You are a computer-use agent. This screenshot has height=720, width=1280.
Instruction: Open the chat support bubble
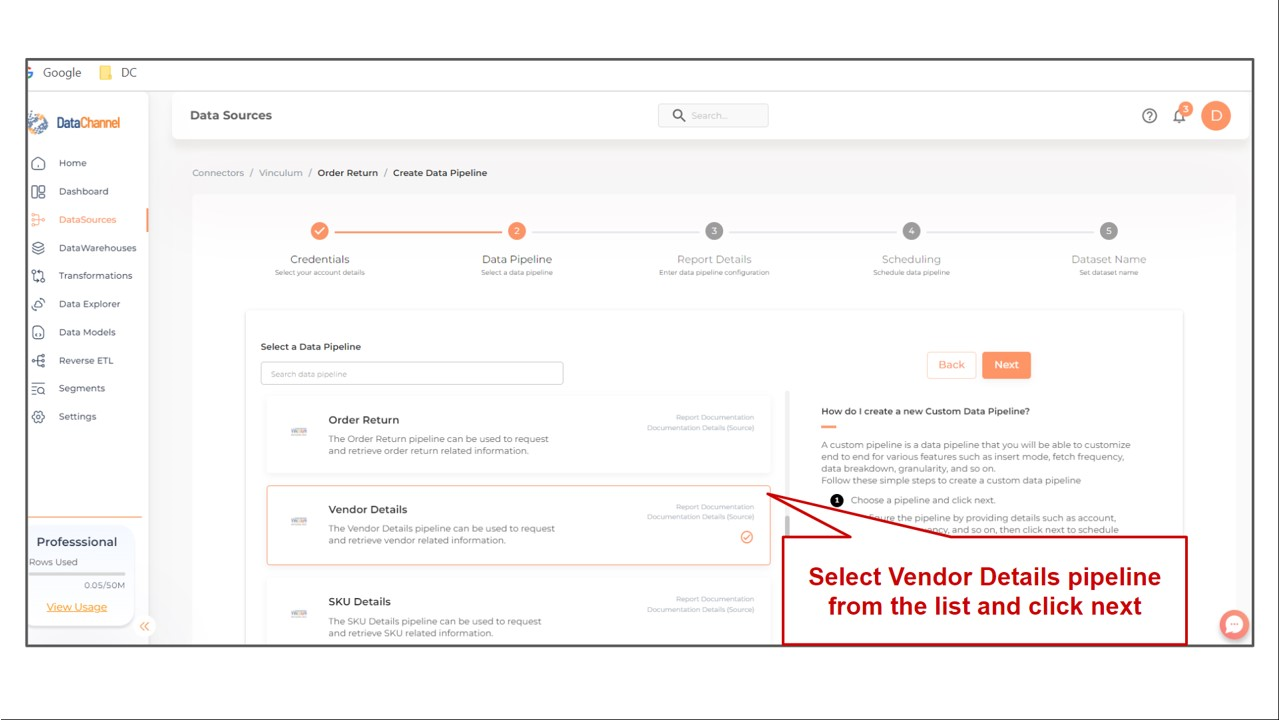(x=1234, y=625)
